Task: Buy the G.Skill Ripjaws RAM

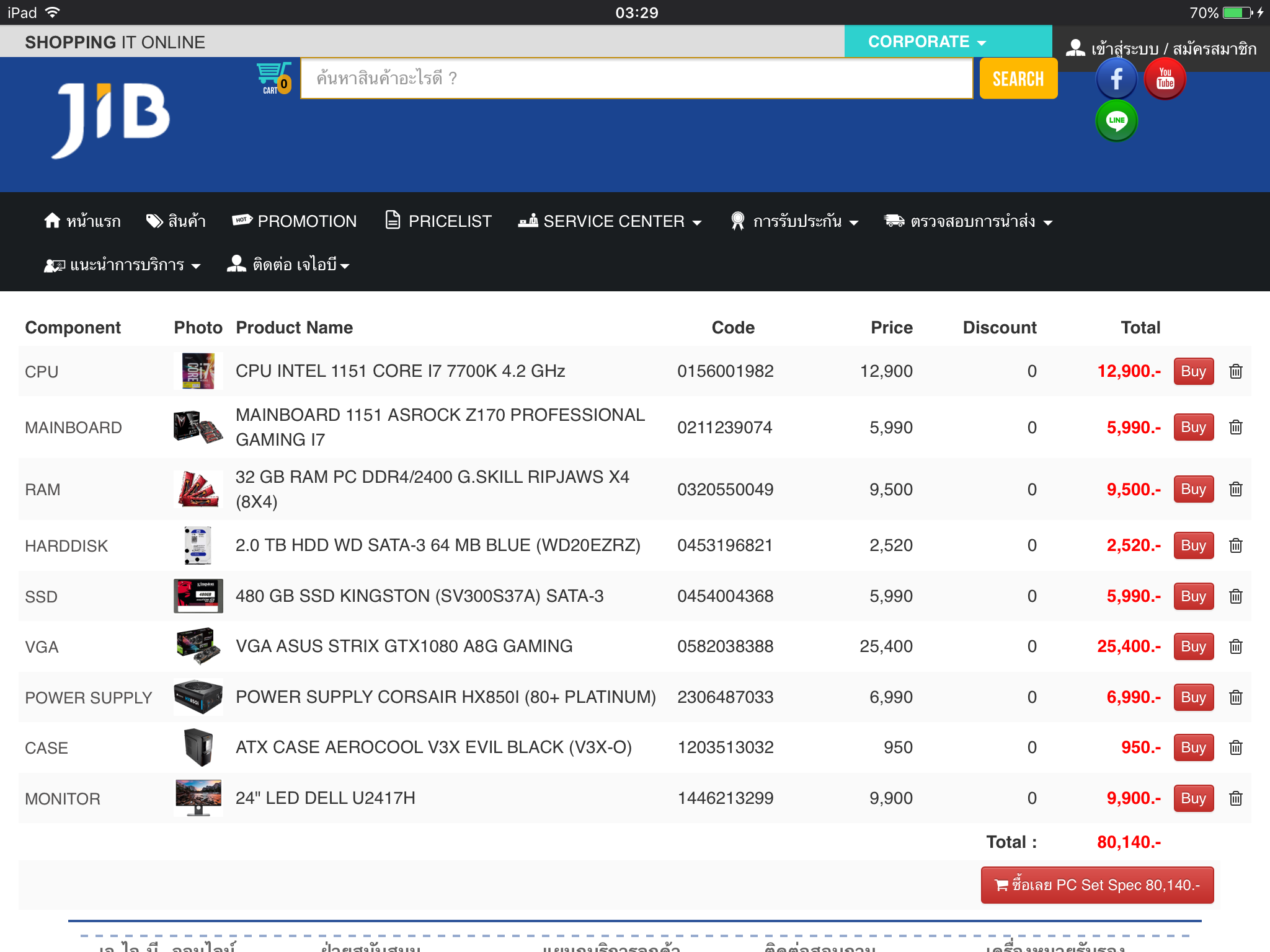Action: point(1194,489)
